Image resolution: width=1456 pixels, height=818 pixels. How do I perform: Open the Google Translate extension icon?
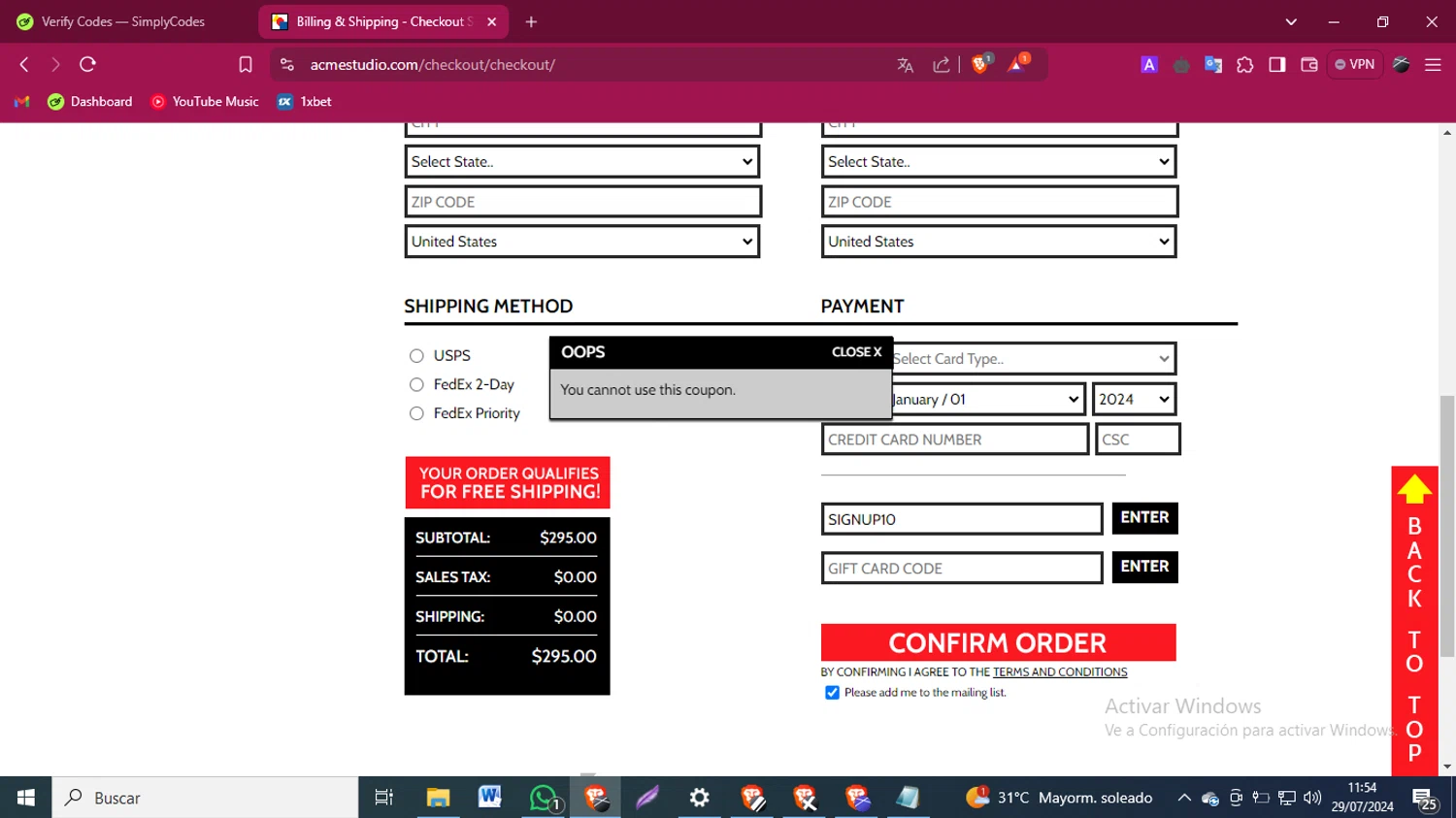point(1213,65)
